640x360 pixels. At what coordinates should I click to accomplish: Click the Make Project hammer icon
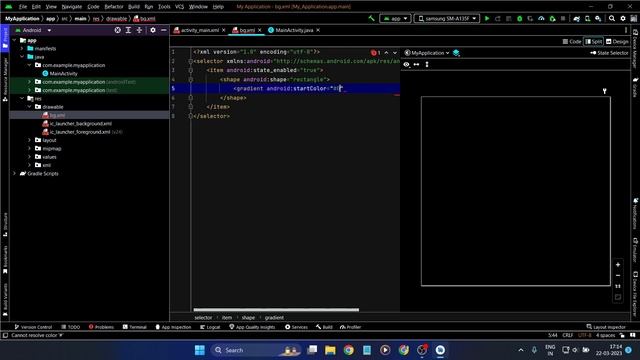point(371,18)
